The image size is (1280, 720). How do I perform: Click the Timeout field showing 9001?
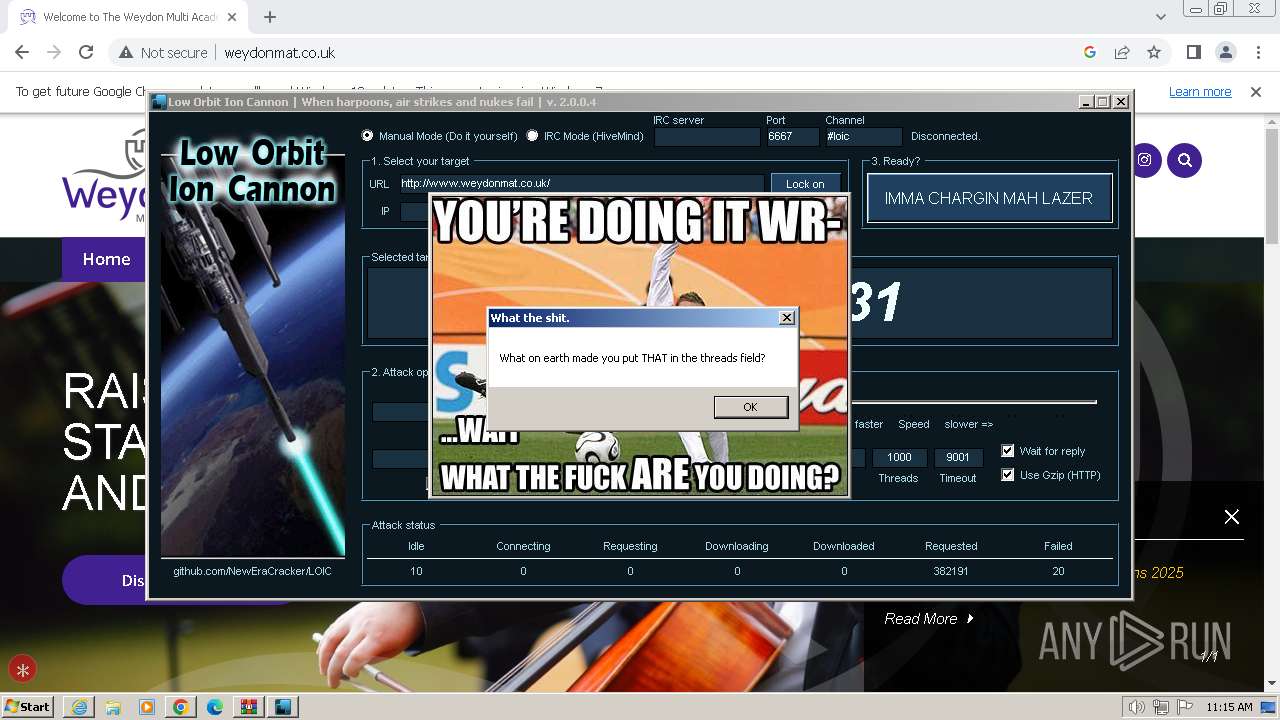tap(958, 458)
